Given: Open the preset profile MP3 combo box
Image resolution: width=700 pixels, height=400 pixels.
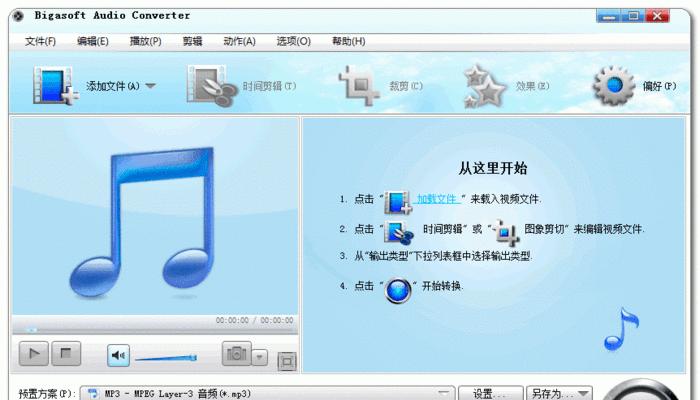Looking at the screenshot, I should click(267, 393).
